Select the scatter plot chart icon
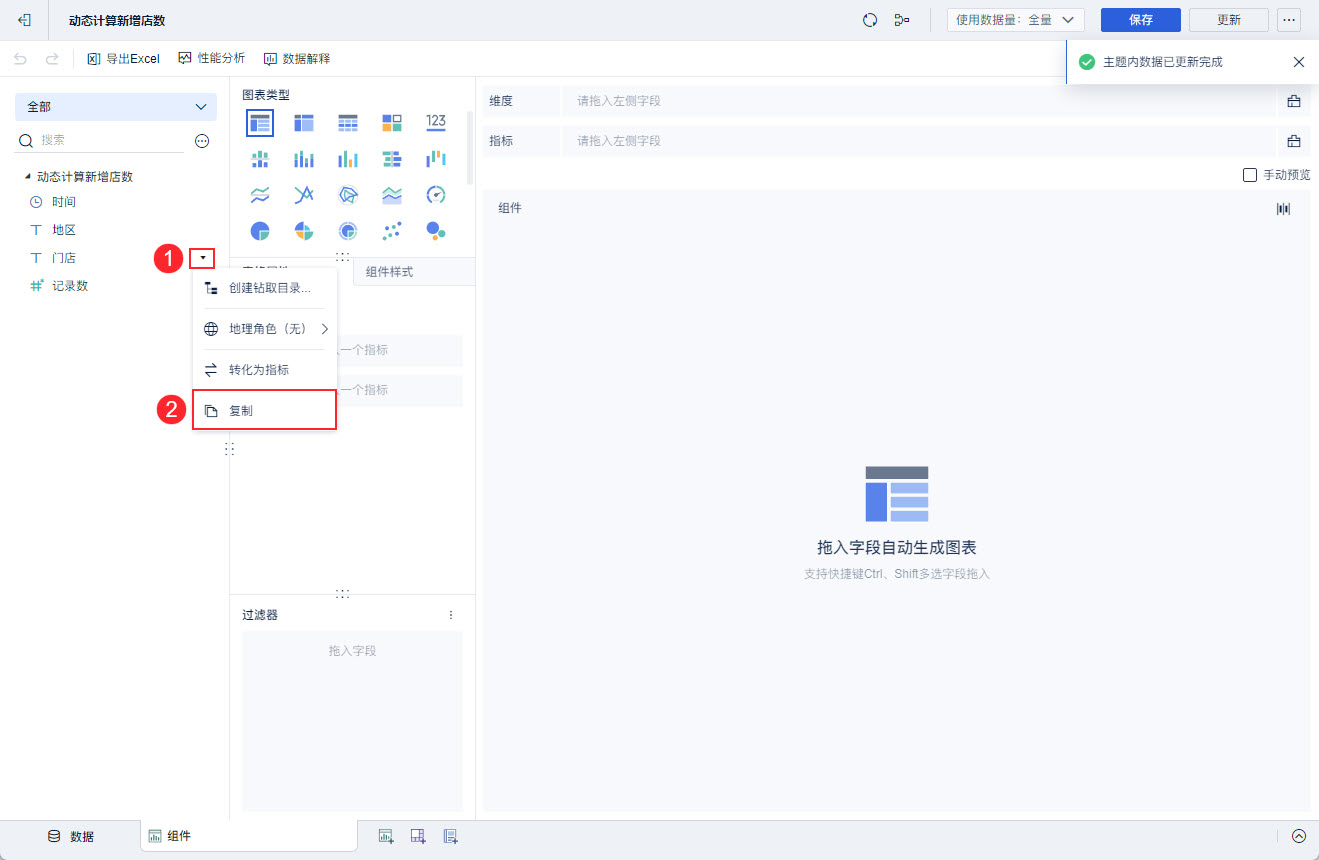1319x860 pixels. (391, 231)
